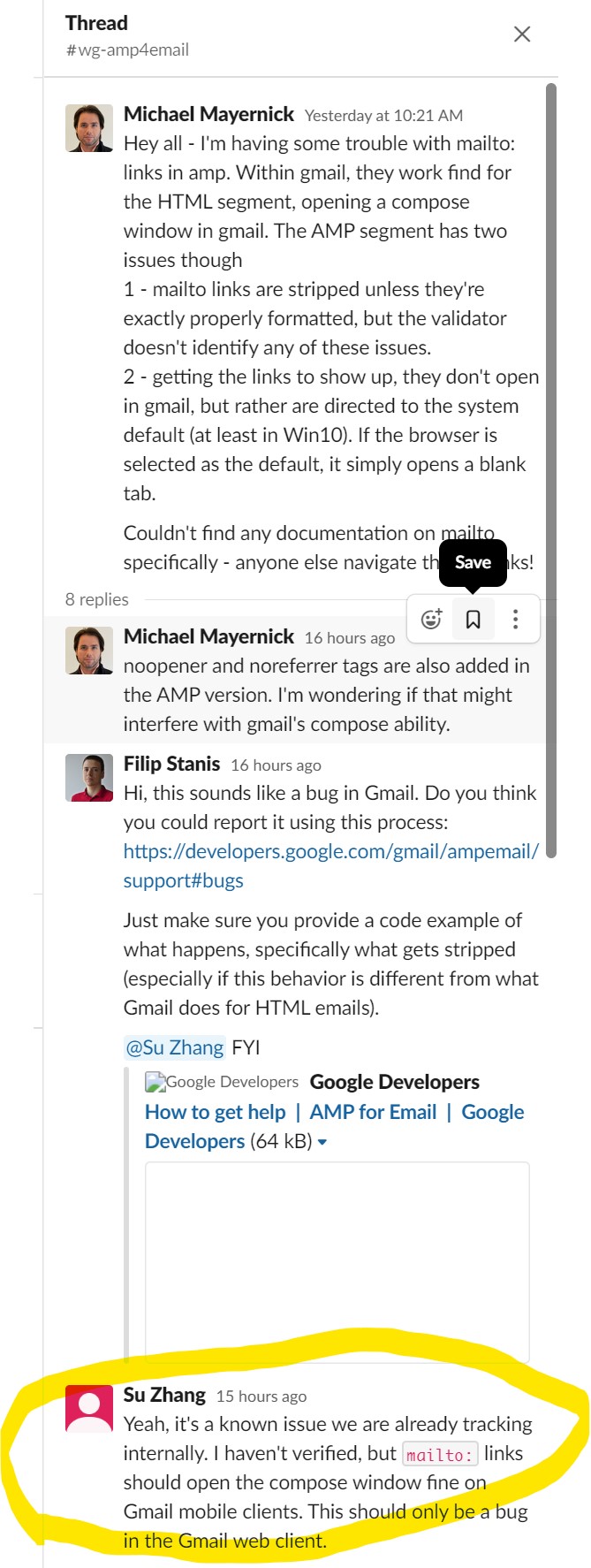The height and width of the screenshot is (1568, 591).
Task: Click Filip Stanis's "16 hours ago" timestamp
Action: click(276, 765)
